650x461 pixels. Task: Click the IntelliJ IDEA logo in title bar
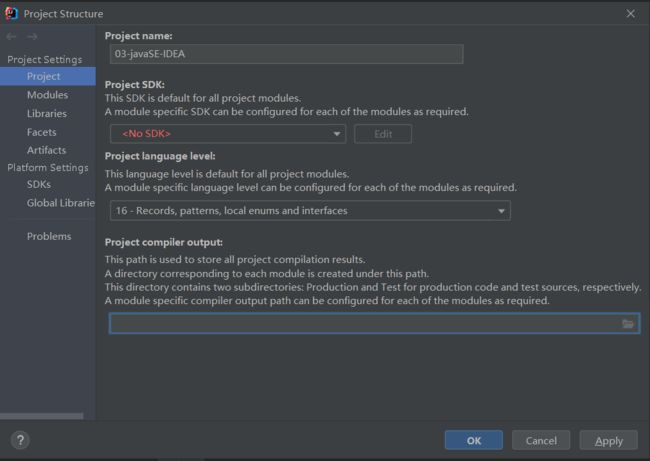[12, 14]
